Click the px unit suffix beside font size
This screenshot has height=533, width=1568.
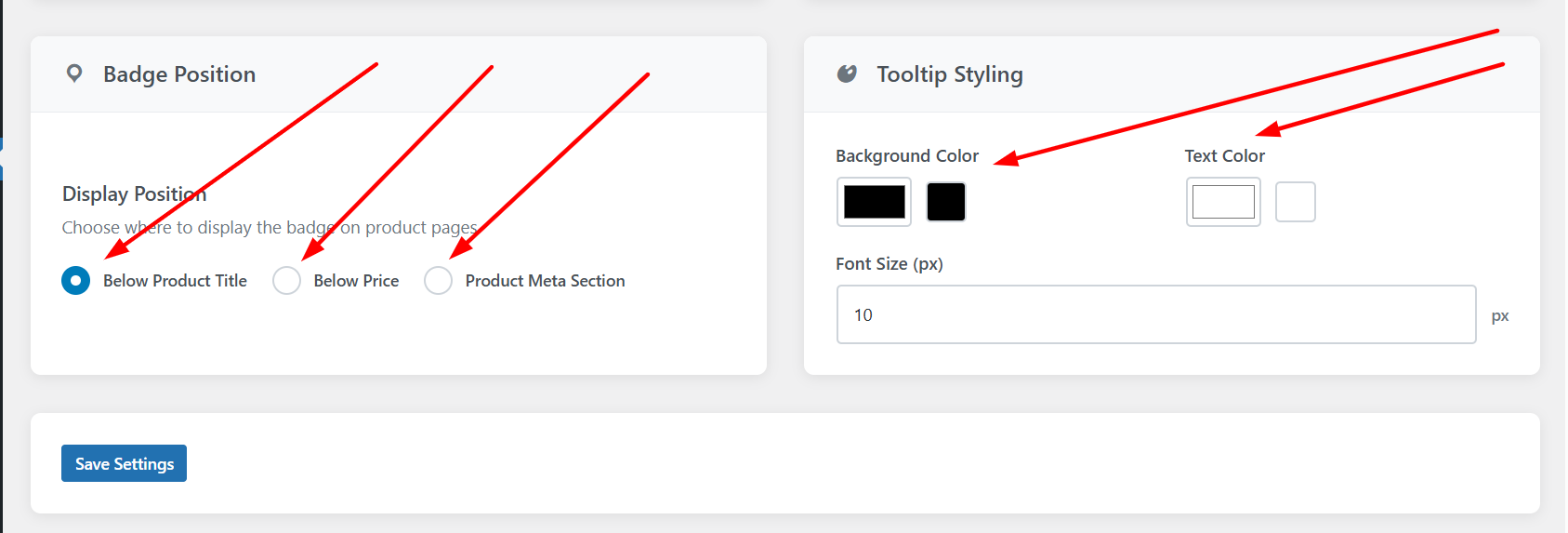pos(1499,316)
